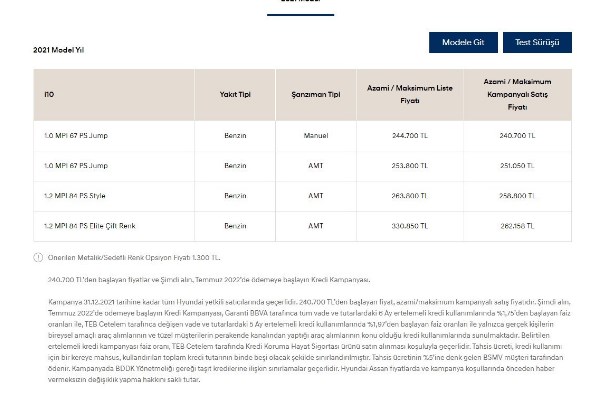Image resolution: width=611 pixels, height=399 pixels.
Task: Click the Azami / Maksimum Liste Fiyatı header
Action: click(410, 94)
